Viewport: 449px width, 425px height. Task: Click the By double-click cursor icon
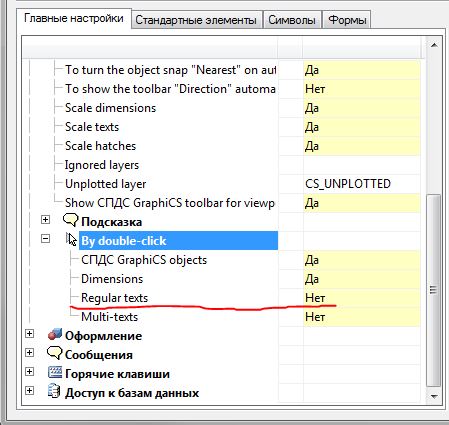pyautogui.click(x=71, y=239)
